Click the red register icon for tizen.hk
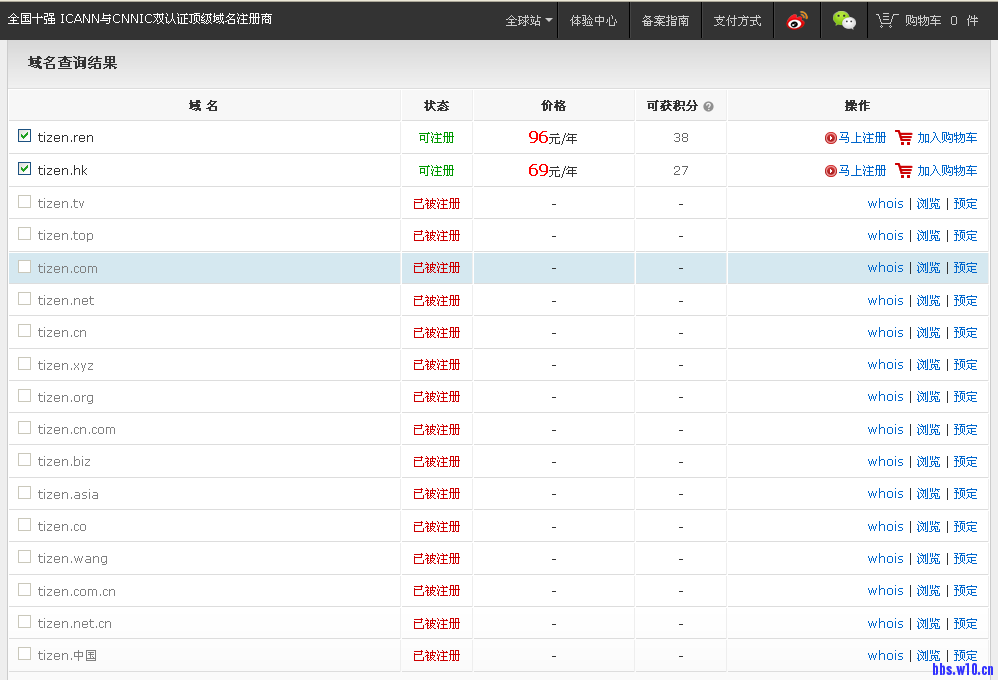 tap(830, 171)
